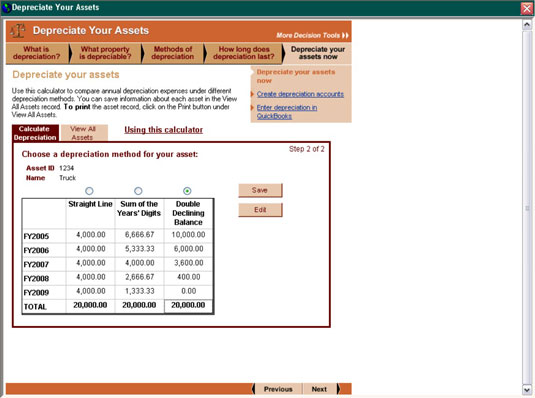The height and width of the screenshot is (398, 535).
Task: Close the Depreciate Your Assets window
Action: point(526,8)
